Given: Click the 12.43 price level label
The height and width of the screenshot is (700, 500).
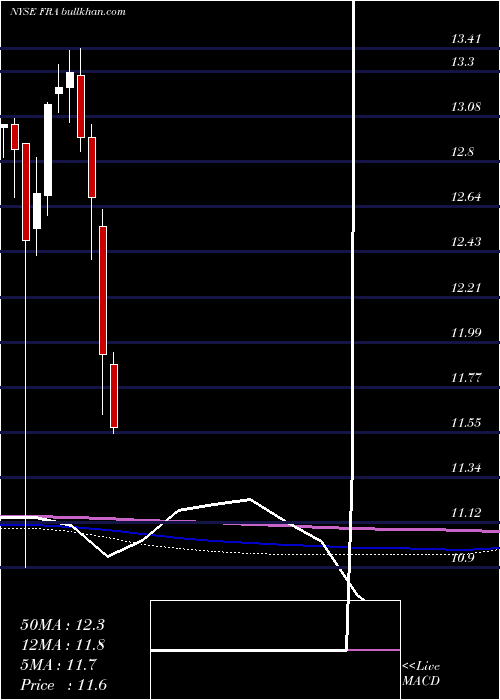Looking at the screenshot, I should (x=466, y=242).
